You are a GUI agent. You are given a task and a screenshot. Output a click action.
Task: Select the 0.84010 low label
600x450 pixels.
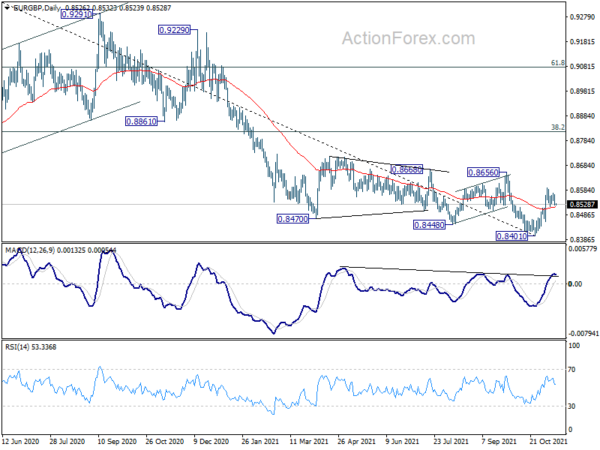pos(512,236)
